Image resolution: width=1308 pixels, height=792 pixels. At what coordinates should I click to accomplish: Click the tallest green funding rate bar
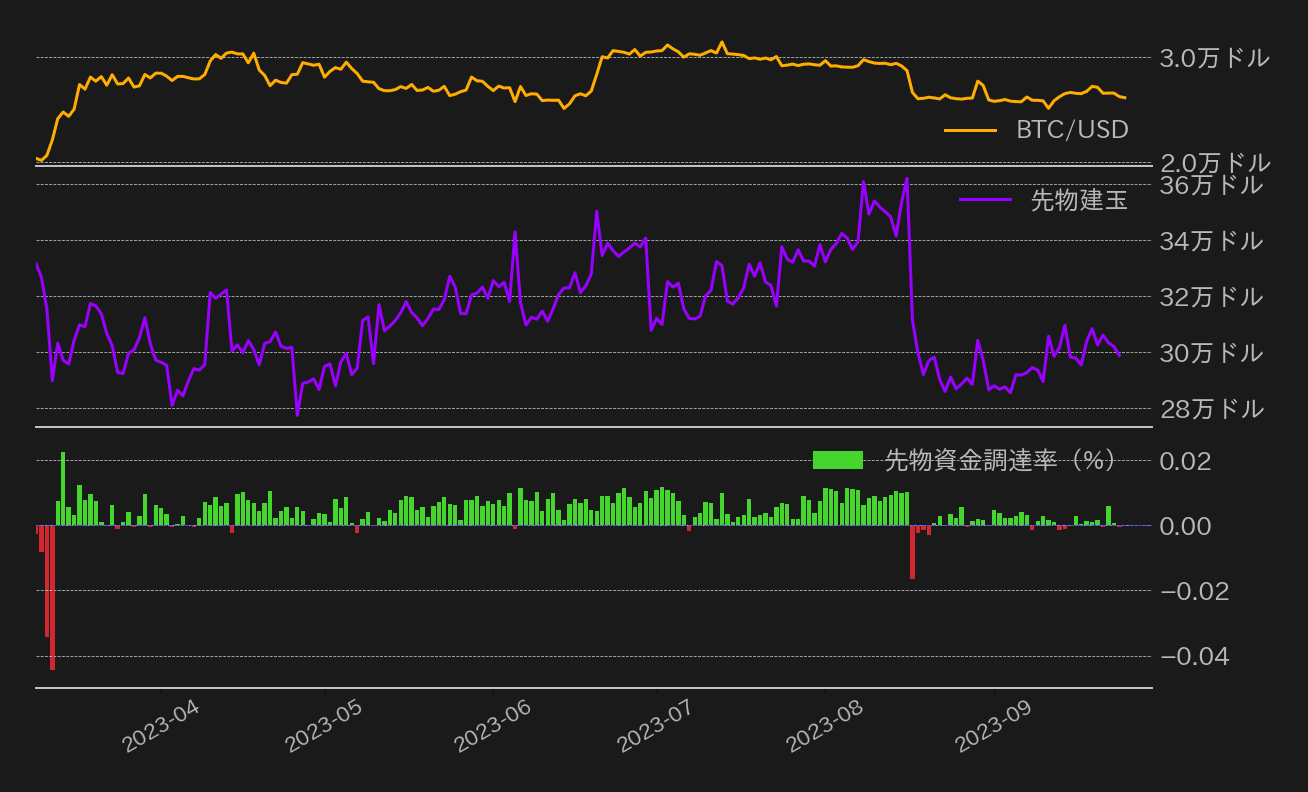62,487
